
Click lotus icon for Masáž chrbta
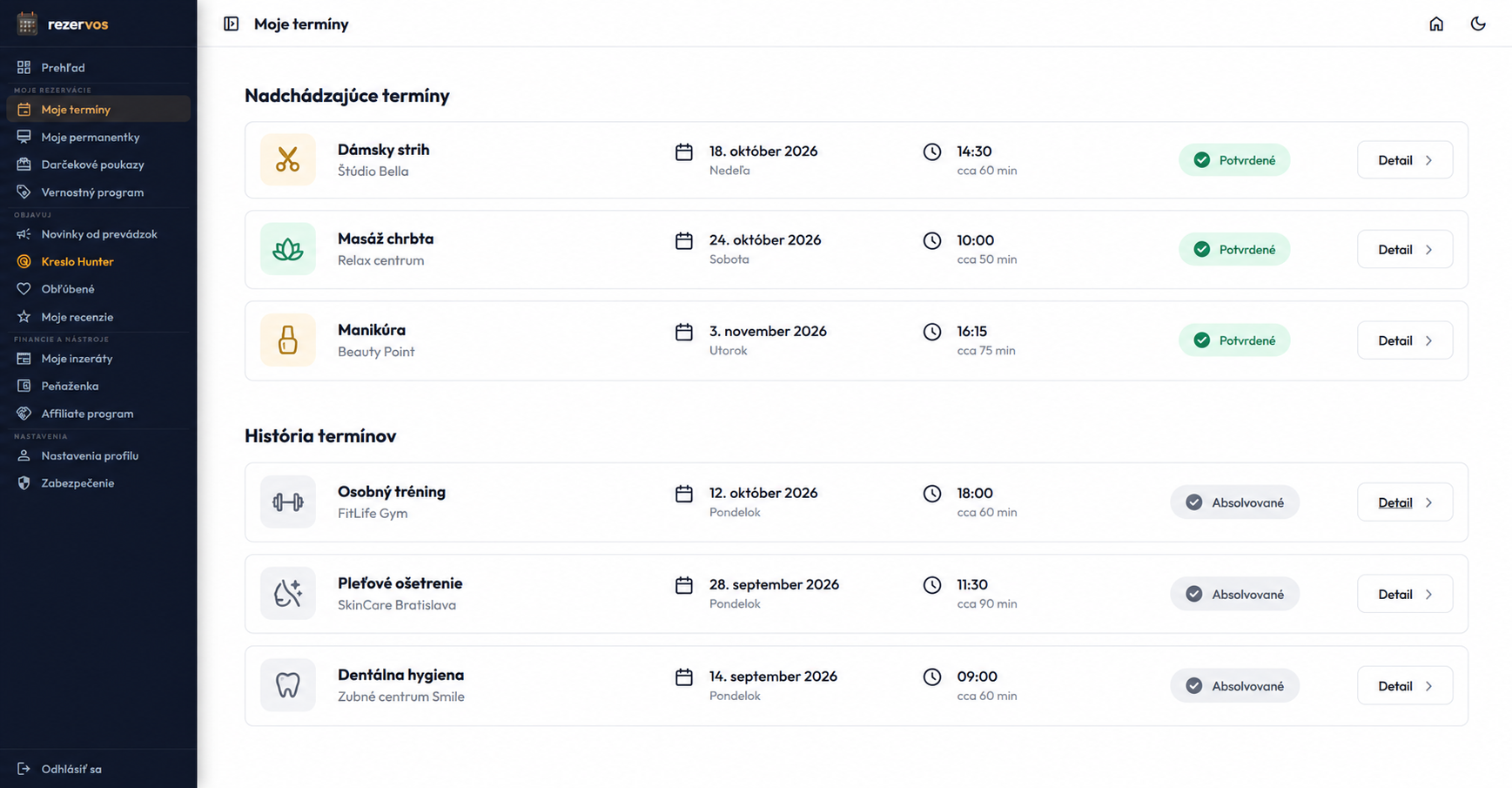(x=287, y=249)
